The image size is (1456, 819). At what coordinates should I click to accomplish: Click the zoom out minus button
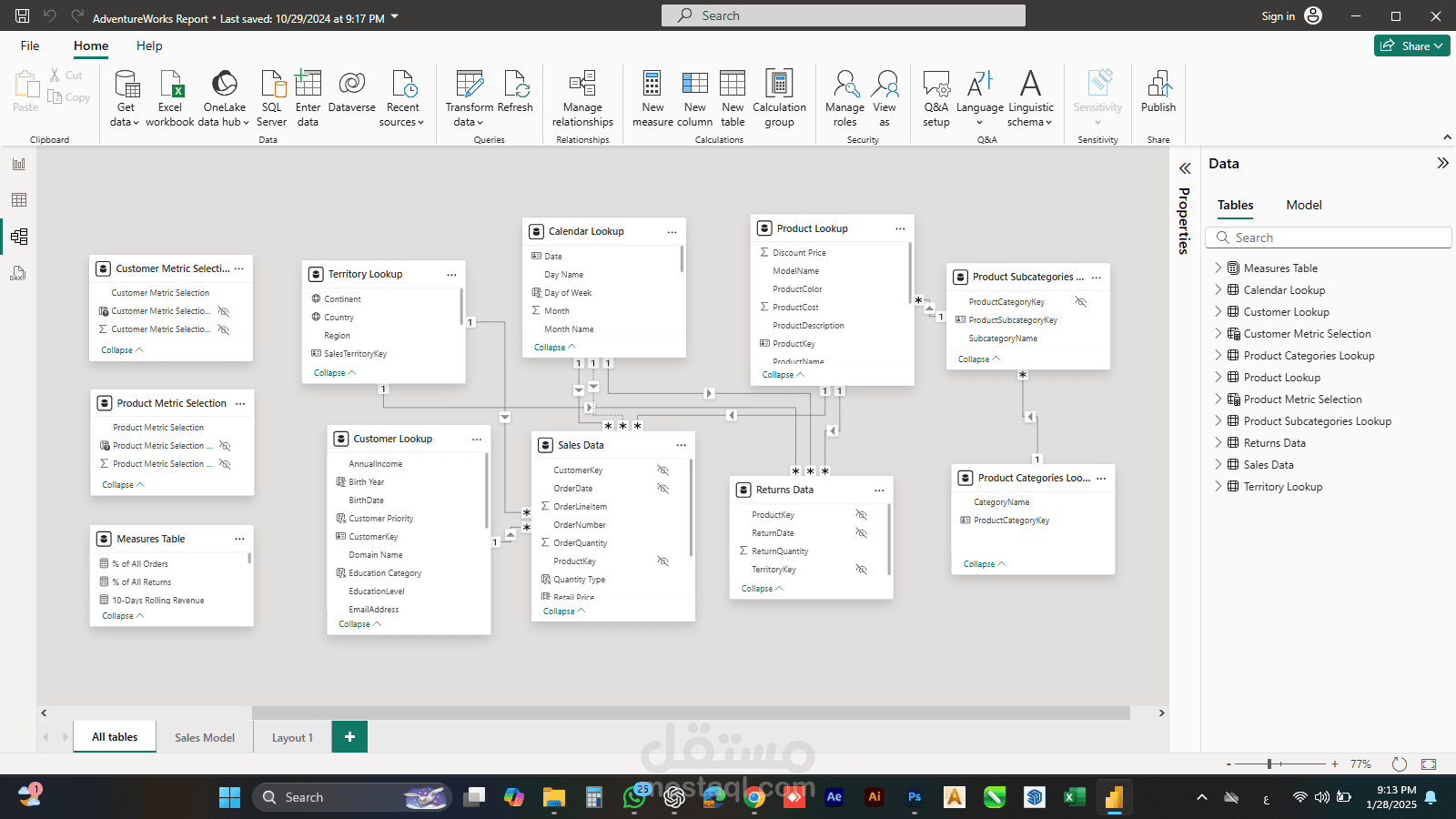pos(1228,764)
